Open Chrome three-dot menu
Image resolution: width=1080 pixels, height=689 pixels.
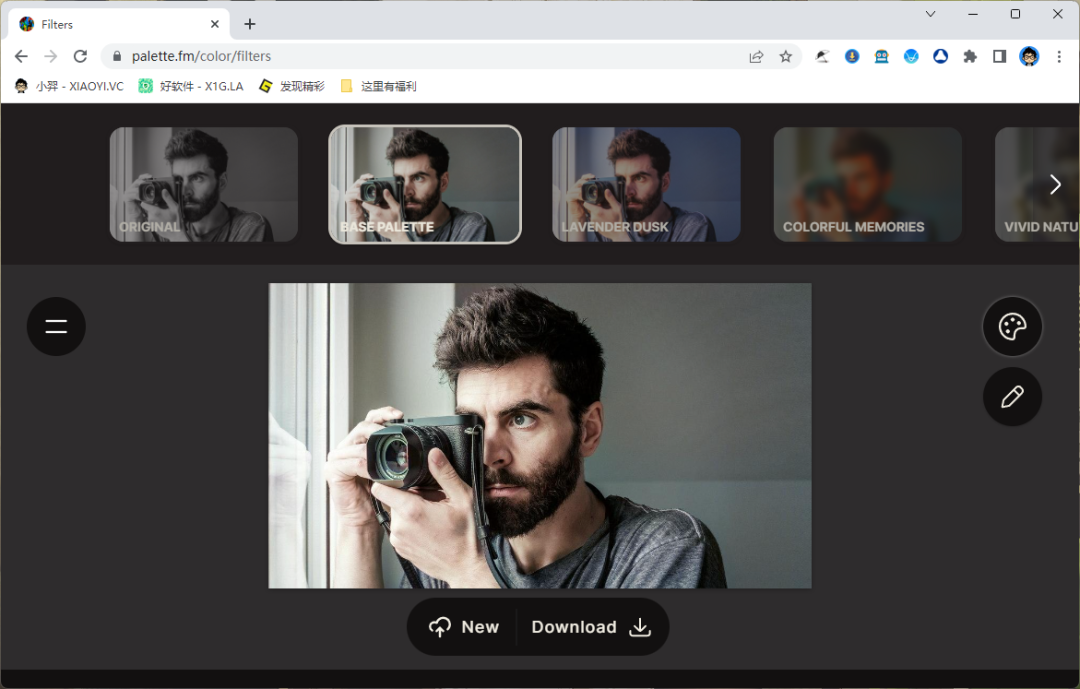1059,56
